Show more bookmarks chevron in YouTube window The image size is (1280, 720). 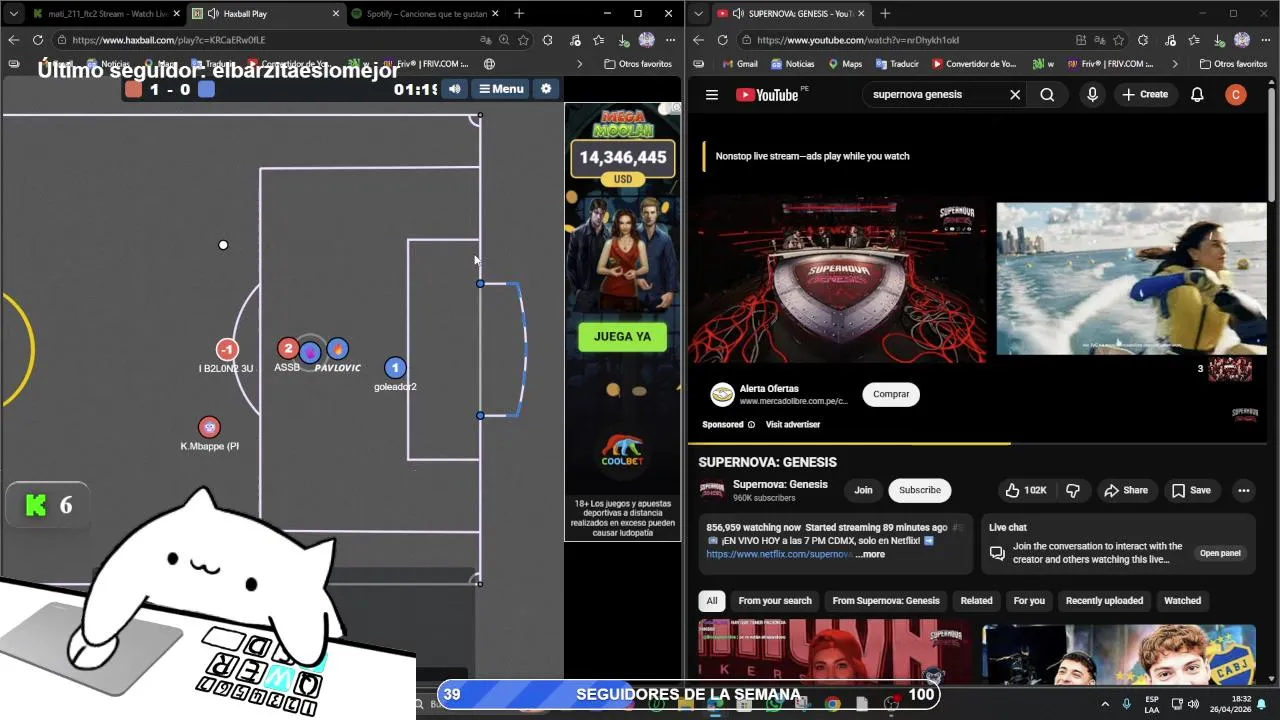(x=1175, y=64)
